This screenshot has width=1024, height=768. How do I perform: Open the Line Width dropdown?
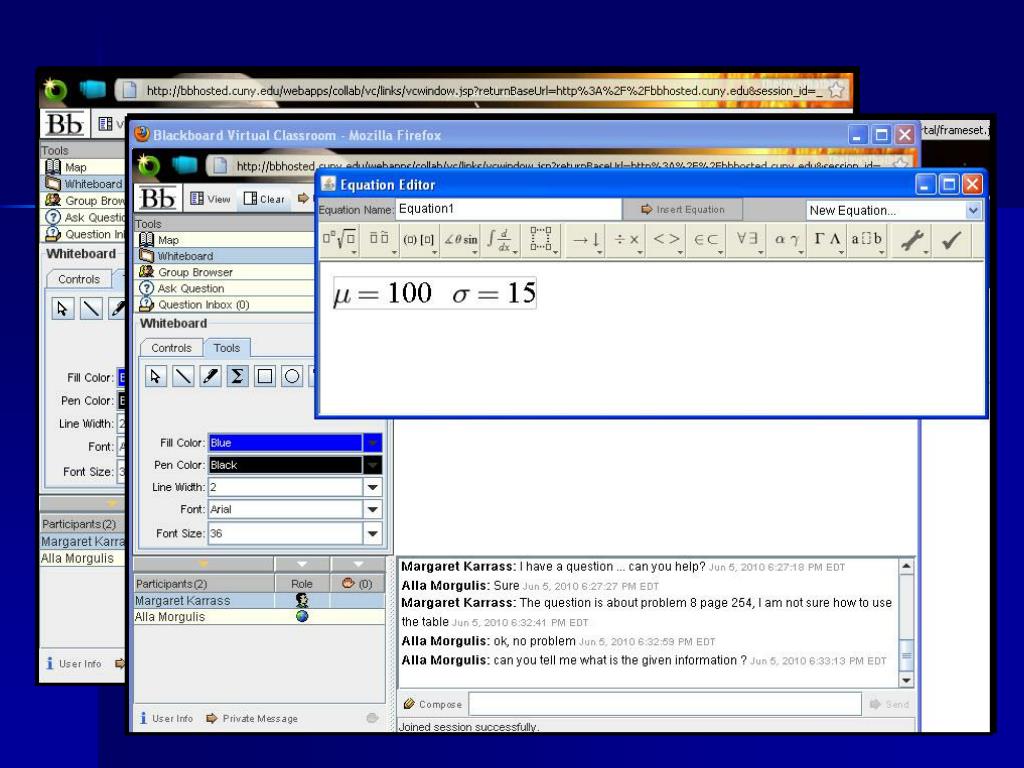pyautogui.click(x=372, y=487)
